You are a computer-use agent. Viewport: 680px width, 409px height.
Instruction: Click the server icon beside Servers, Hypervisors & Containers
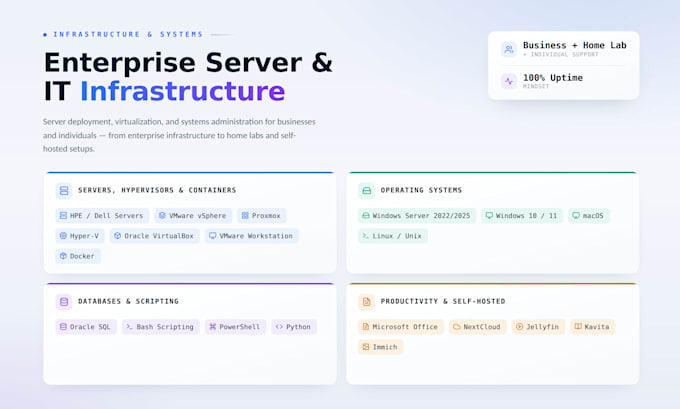point(64,190)
